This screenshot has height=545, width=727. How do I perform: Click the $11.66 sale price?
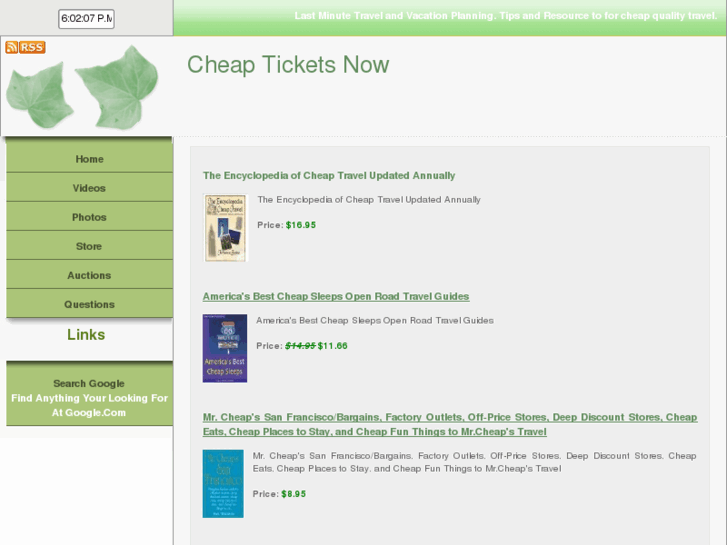coord(332,346)
